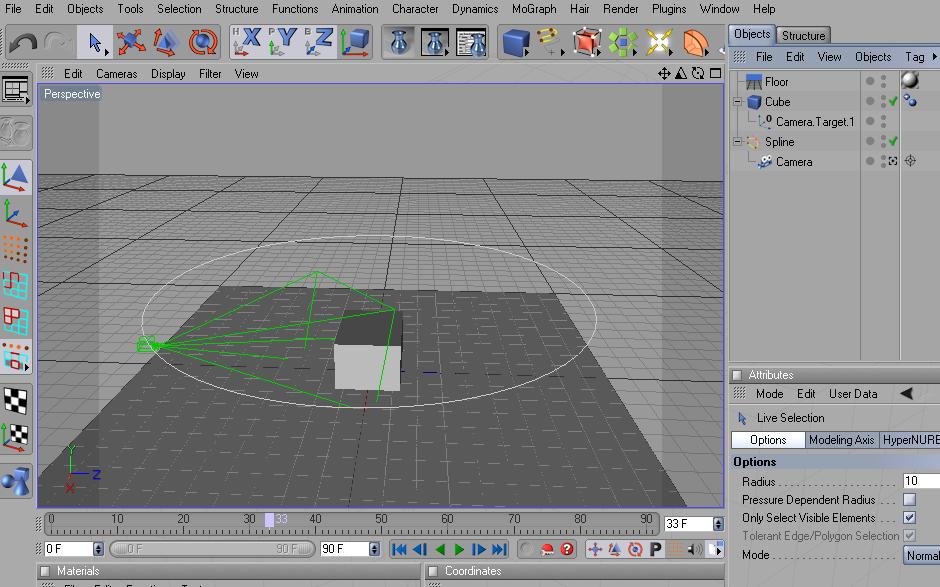Select the Rotate tool icon

click(x=203, y=42)
